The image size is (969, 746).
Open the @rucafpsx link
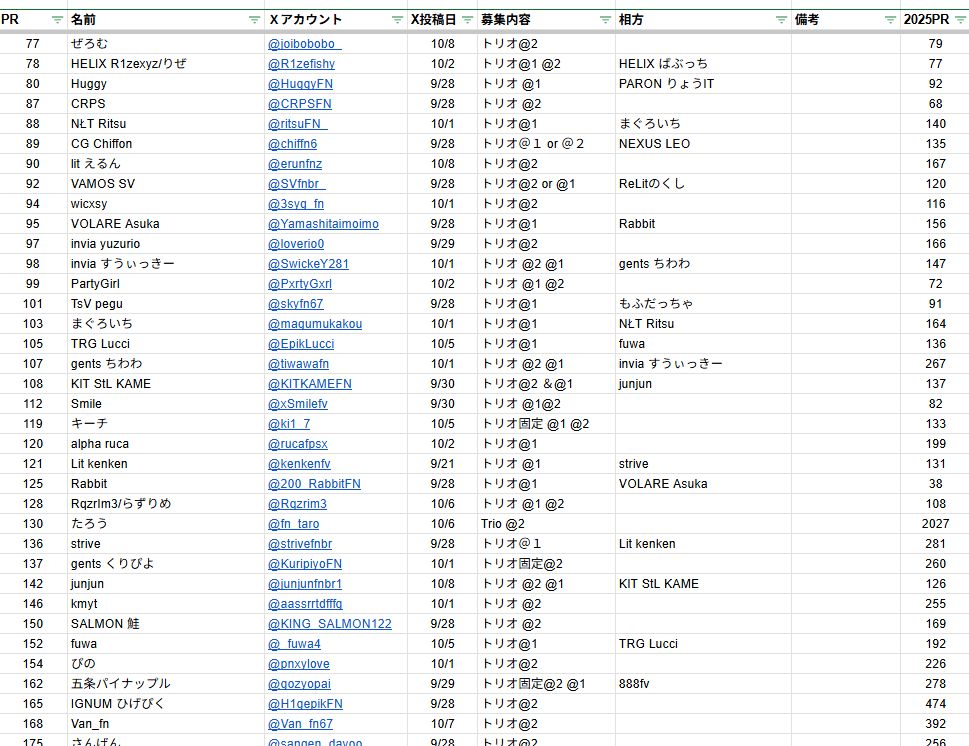point(297,444)
